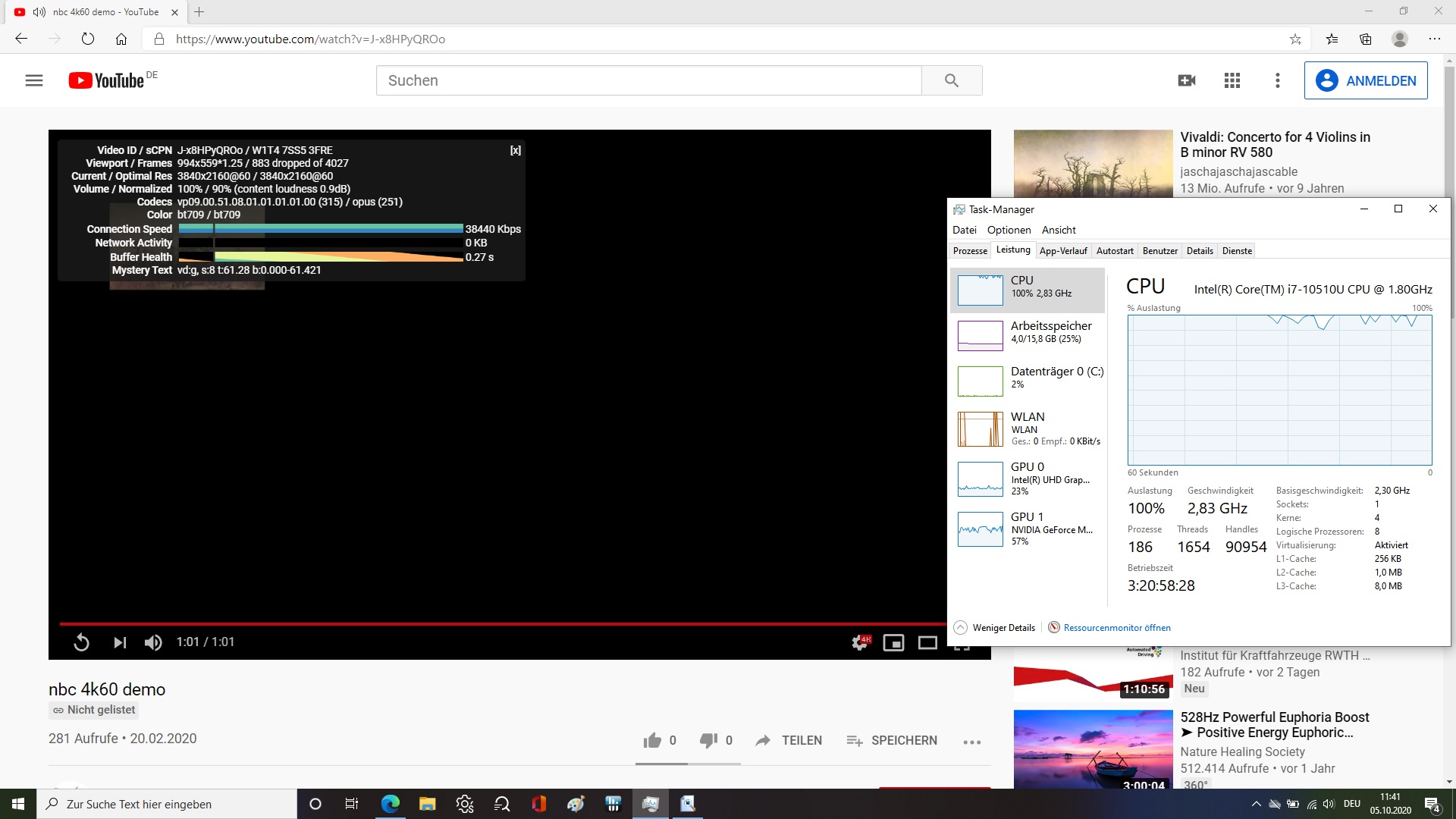Open more actions ellipsis under video
The width and height of the screenshot is (1456, 819).
(971, 742)
